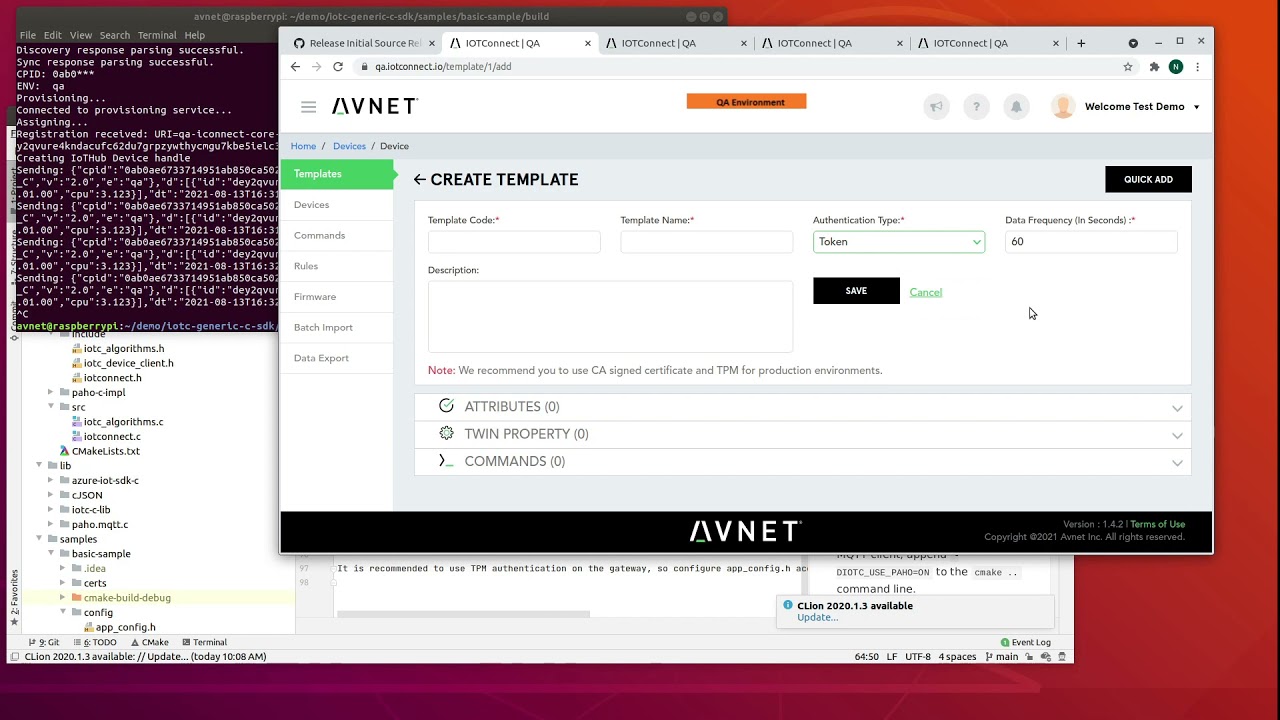
Task: Click the main git branch indicator in CLion
Action: (x=1002, y=657)
